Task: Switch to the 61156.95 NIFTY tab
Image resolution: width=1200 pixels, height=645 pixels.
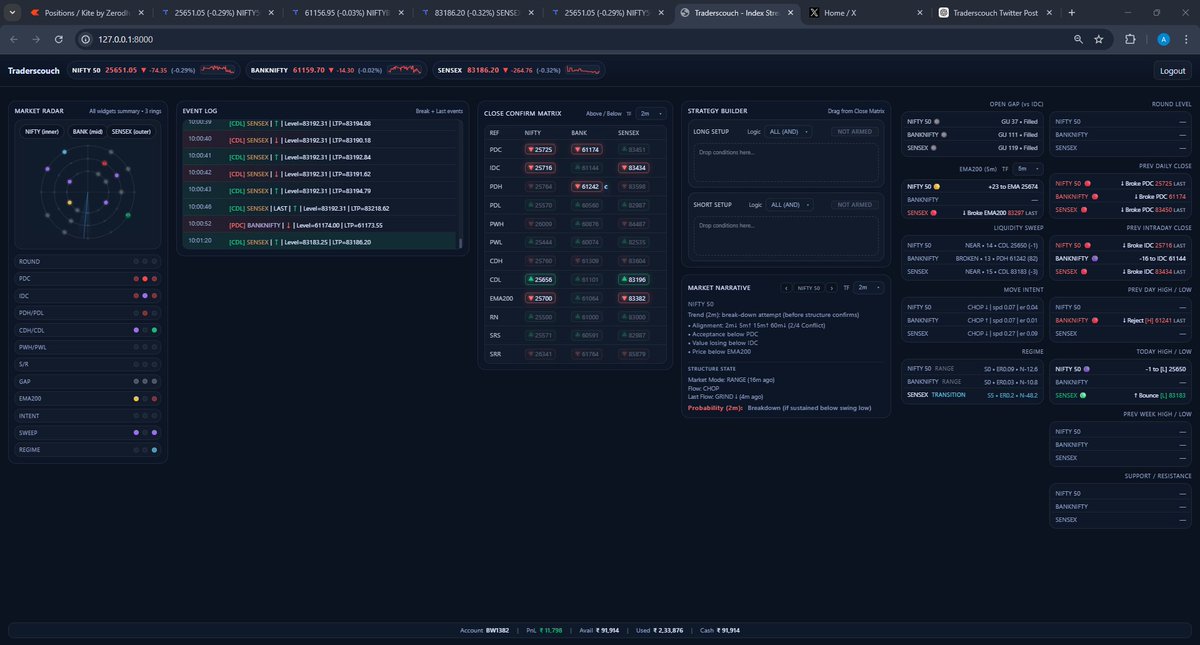Action: 345,12
